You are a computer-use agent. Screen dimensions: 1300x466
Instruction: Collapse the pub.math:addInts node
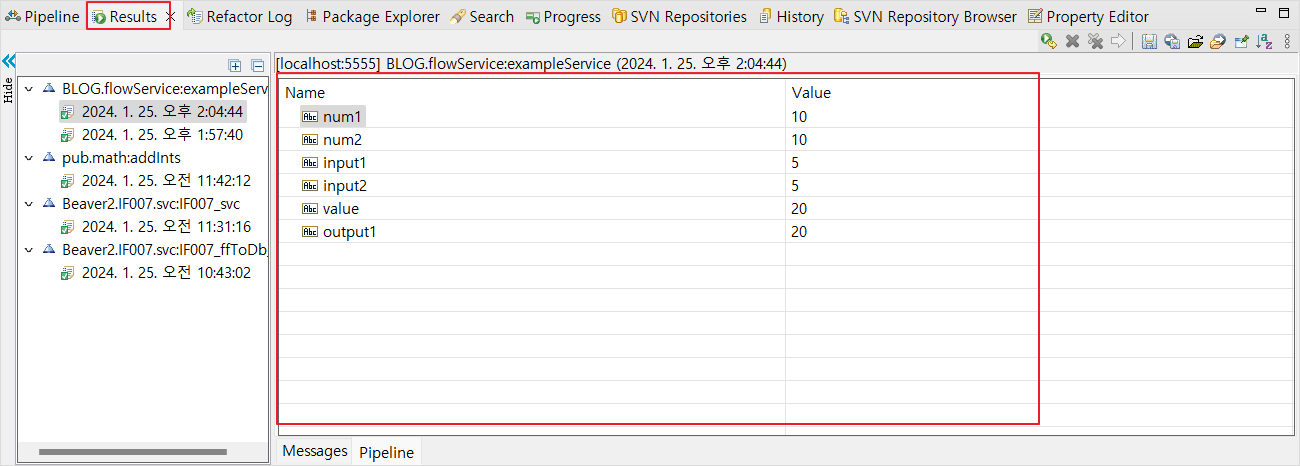pos(28,157)
